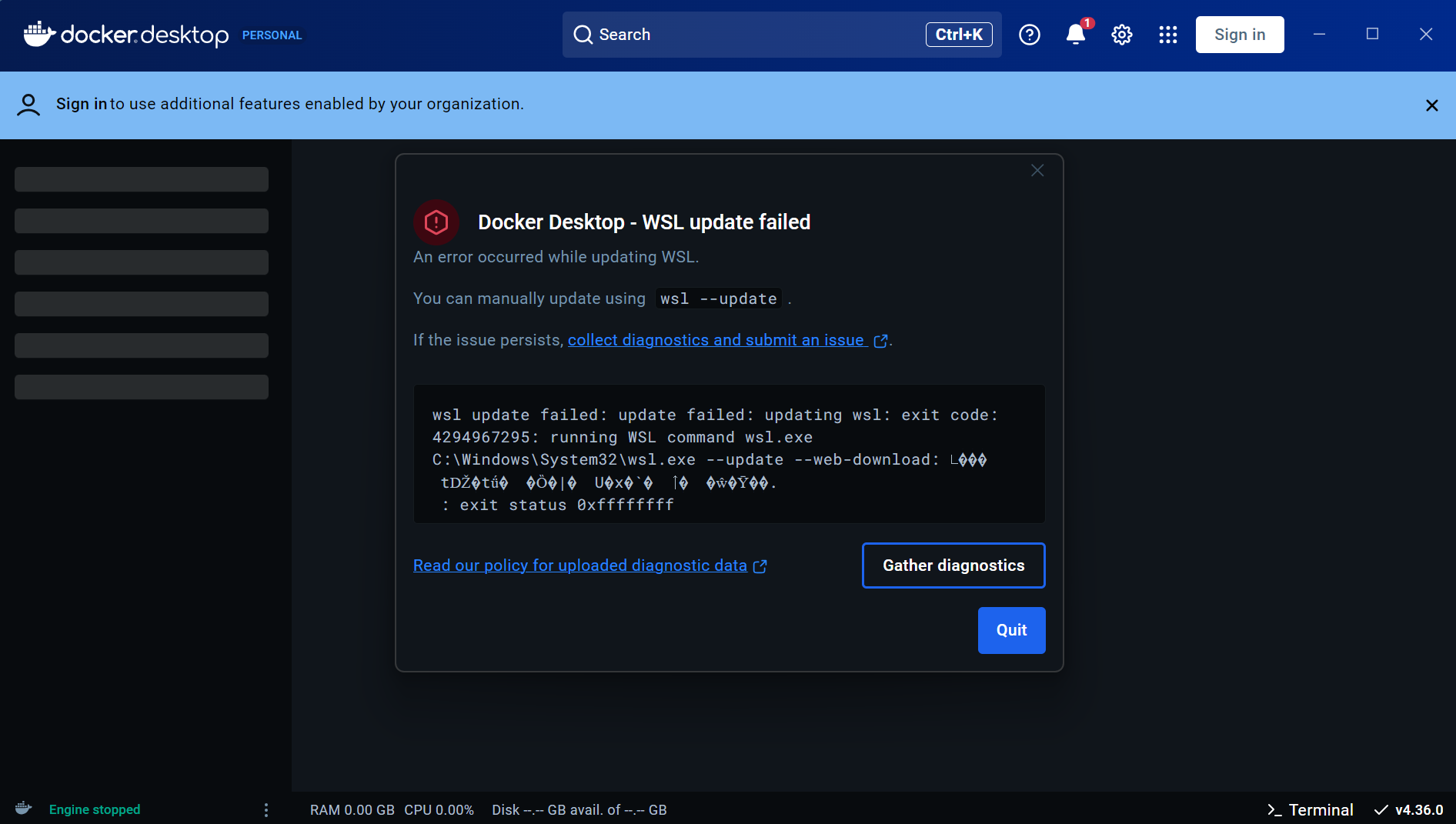Click RAM 0.00 GB status entry
1456x824 pixels.
tap(352, 810)
